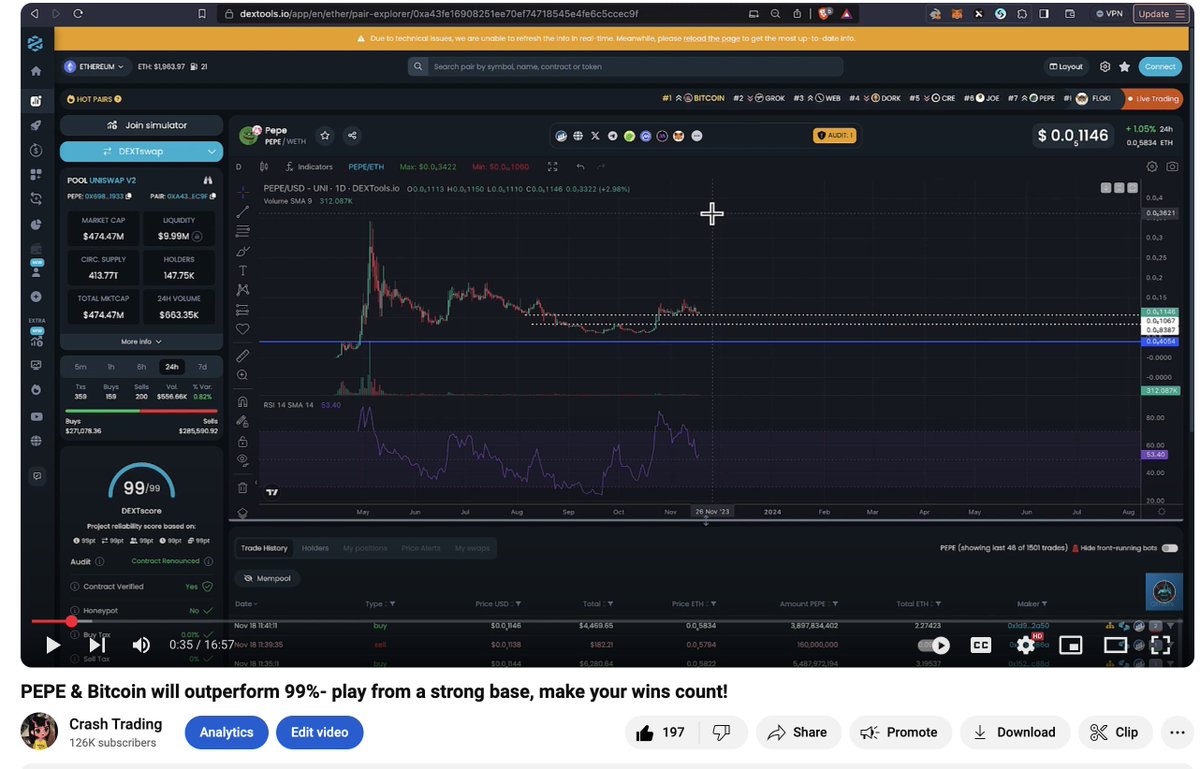Viewport: 1200px width, 769px height.
Task: Click the video settings gear icon
Action: [1025, 645]
